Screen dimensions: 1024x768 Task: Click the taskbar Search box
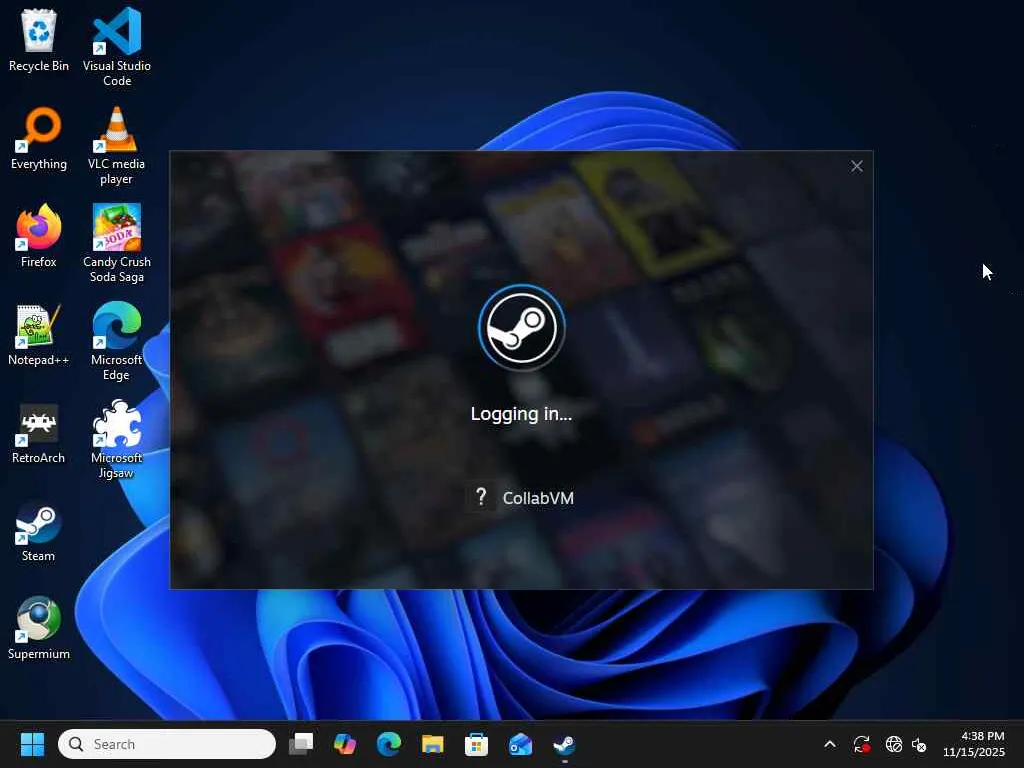coord(167,744)
